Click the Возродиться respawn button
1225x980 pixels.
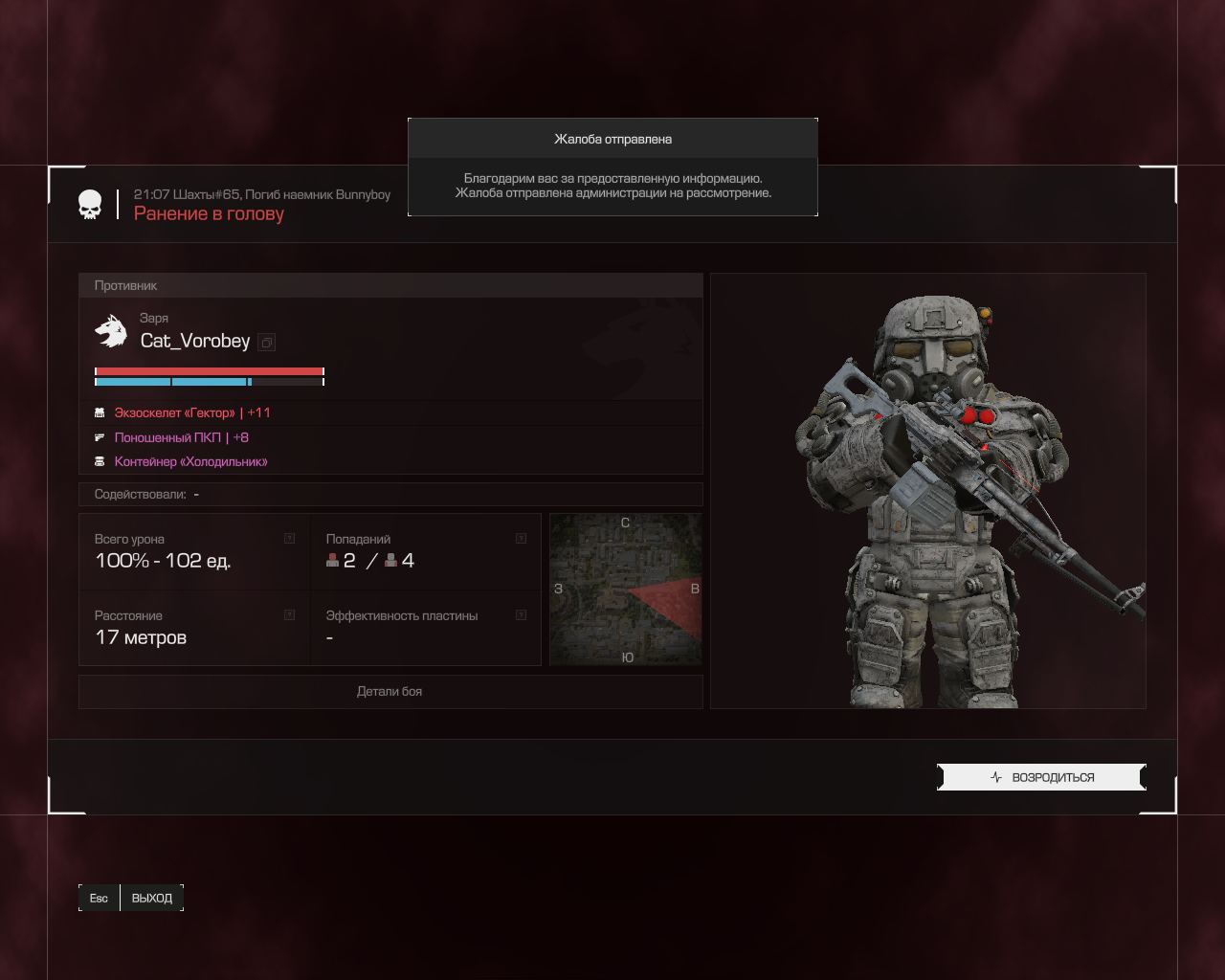pos(1041,777)
